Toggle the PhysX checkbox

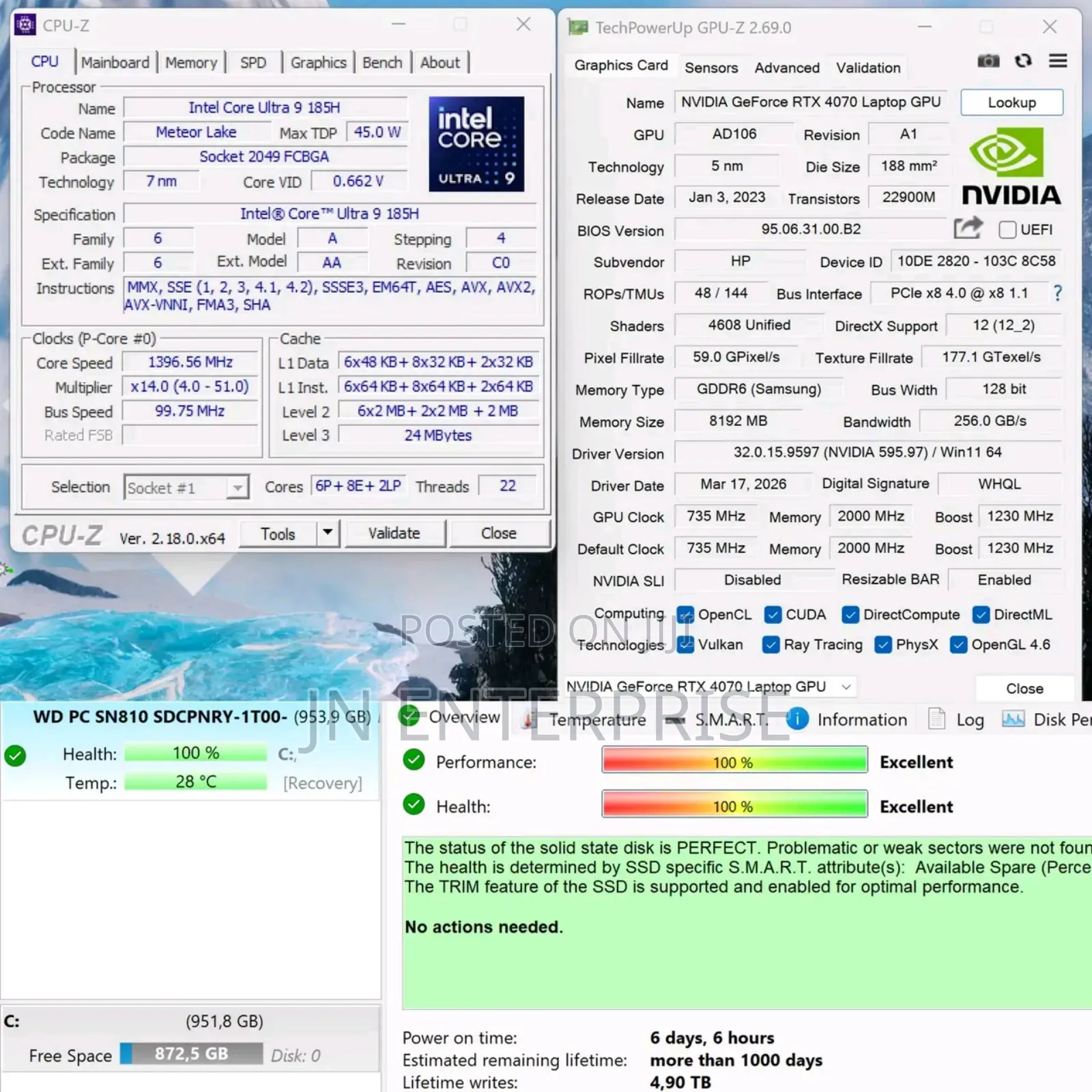pyautogui.click(x=883, y=644)
